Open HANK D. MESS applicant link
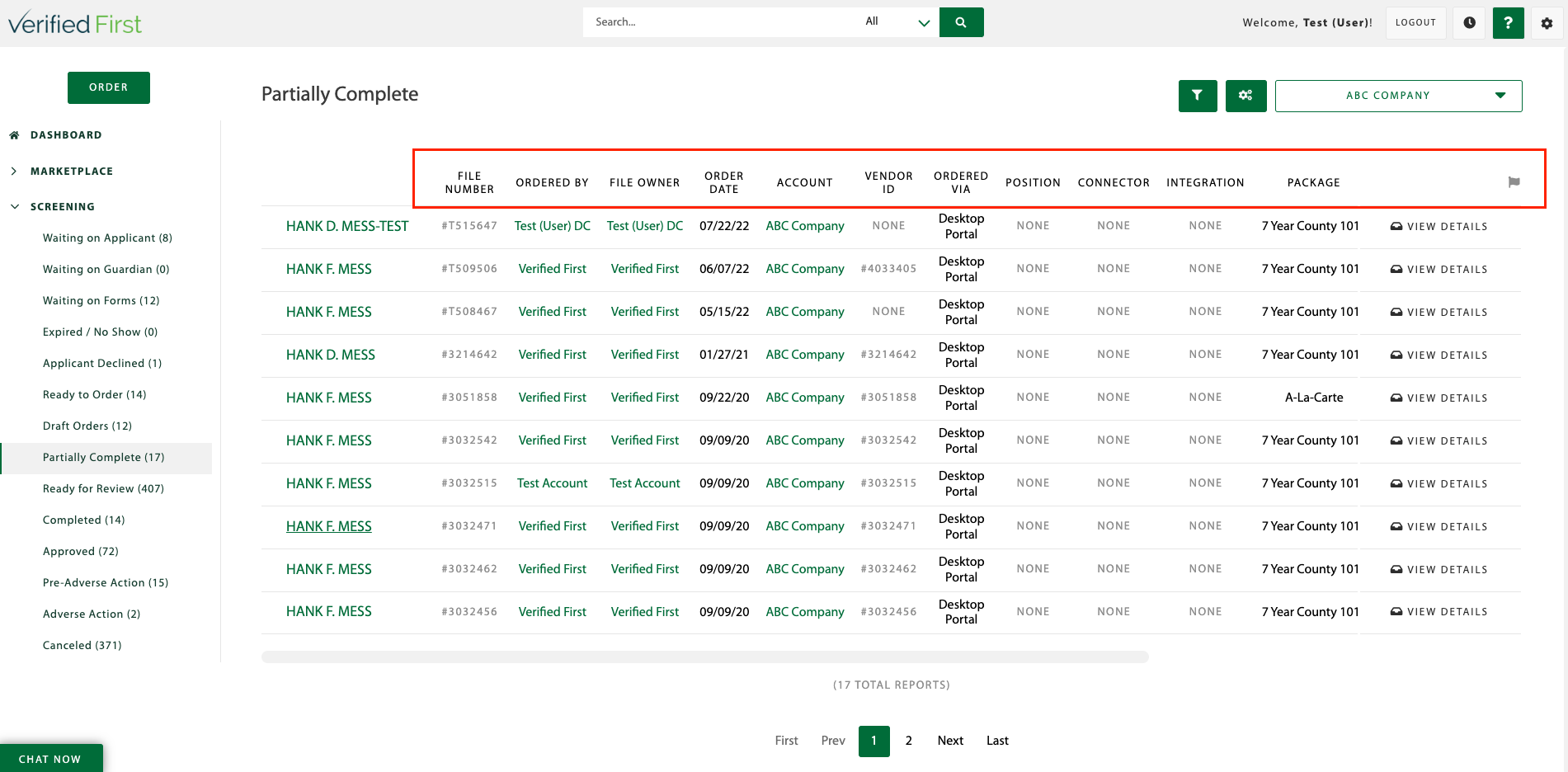This screenshot has width=1568, height=772. tap(331, 355)
